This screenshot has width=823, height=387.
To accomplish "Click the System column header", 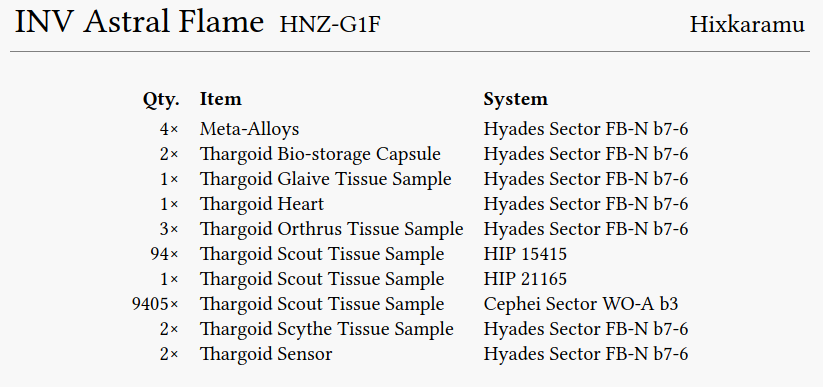I will (515, 100).
